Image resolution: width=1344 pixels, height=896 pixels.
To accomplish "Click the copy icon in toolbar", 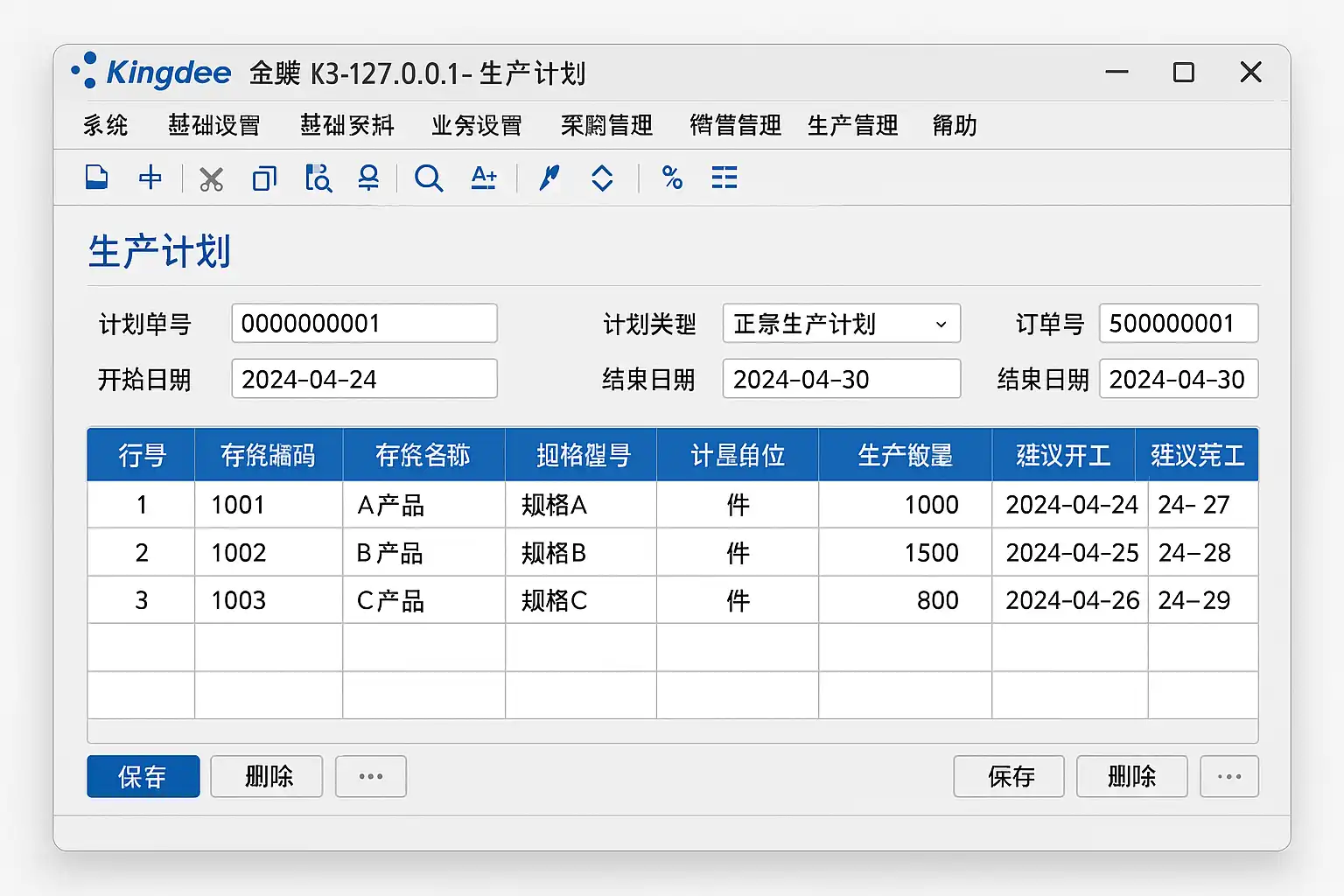I will pos(264,178).
